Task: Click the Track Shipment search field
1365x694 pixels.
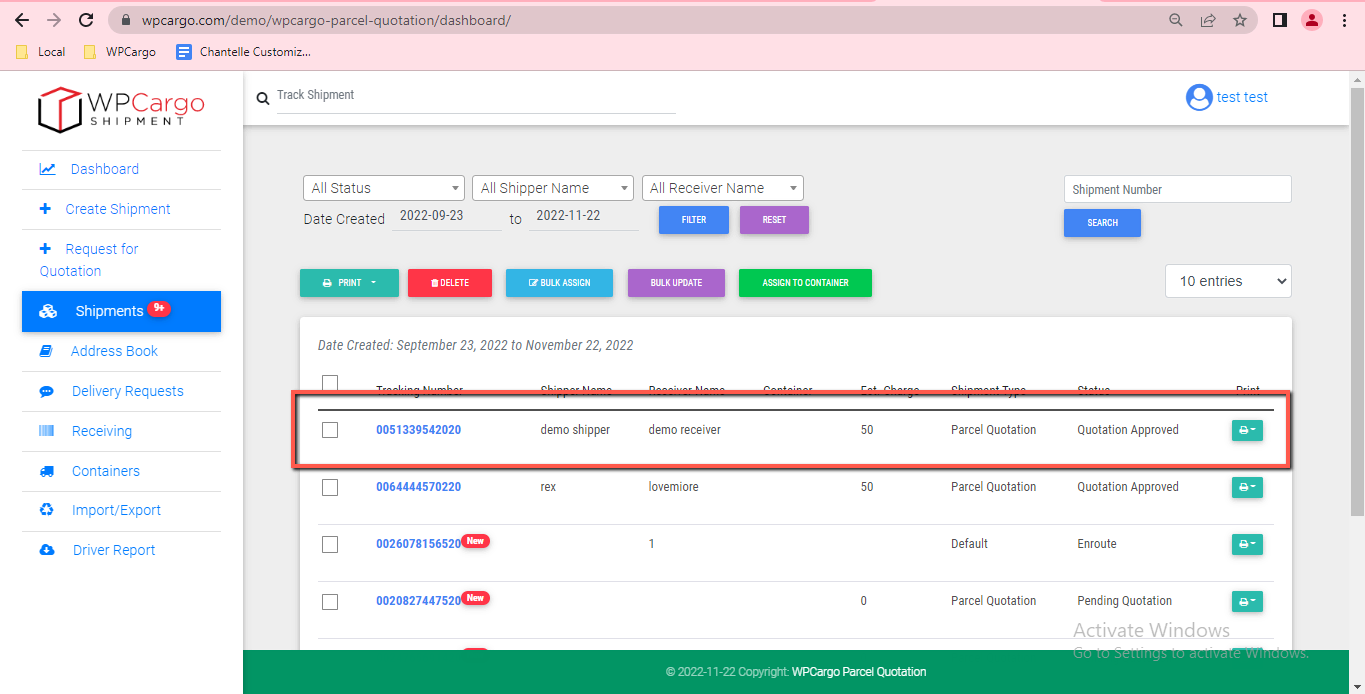Action: click(x=476, y=96)
